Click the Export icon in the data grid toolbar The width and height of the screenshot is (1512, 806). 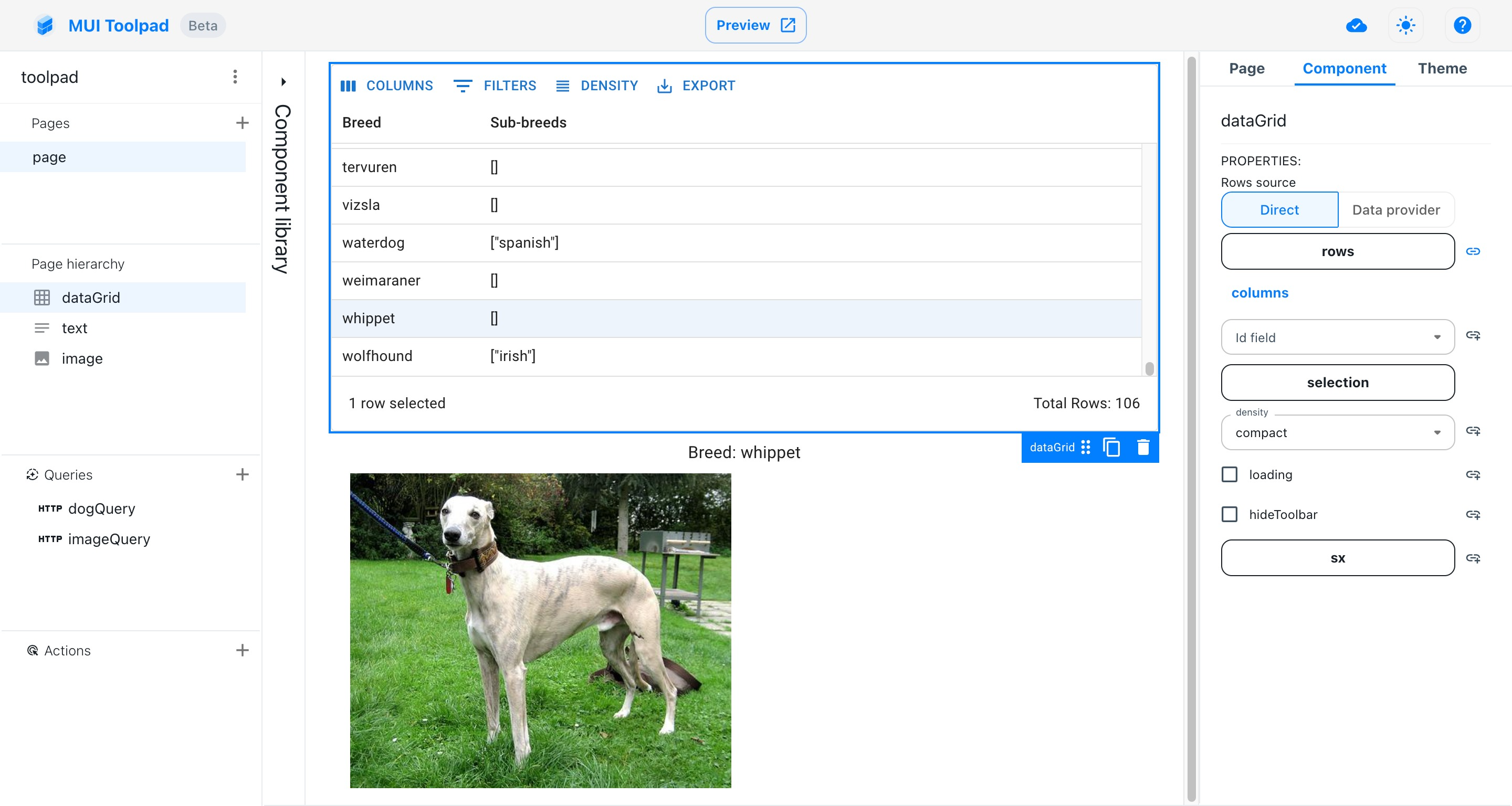tap(696, 86)
